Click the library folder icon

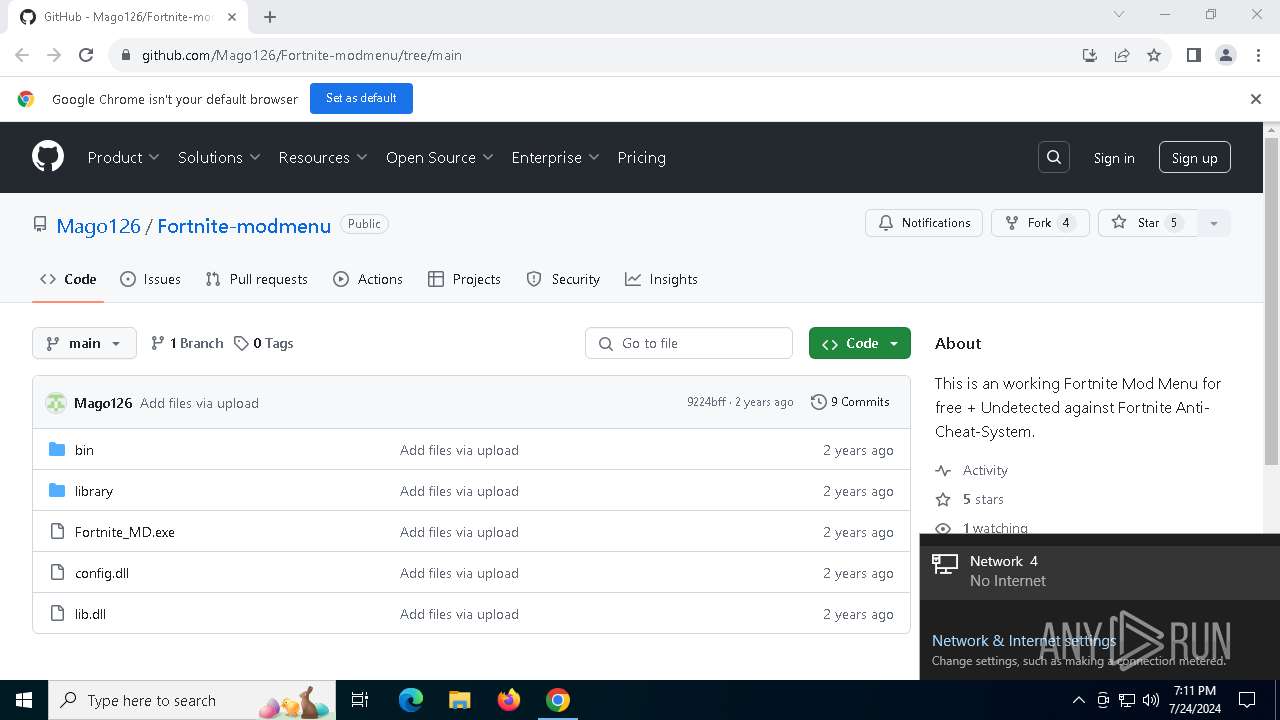pyautogui.click(x=57, y=491)
